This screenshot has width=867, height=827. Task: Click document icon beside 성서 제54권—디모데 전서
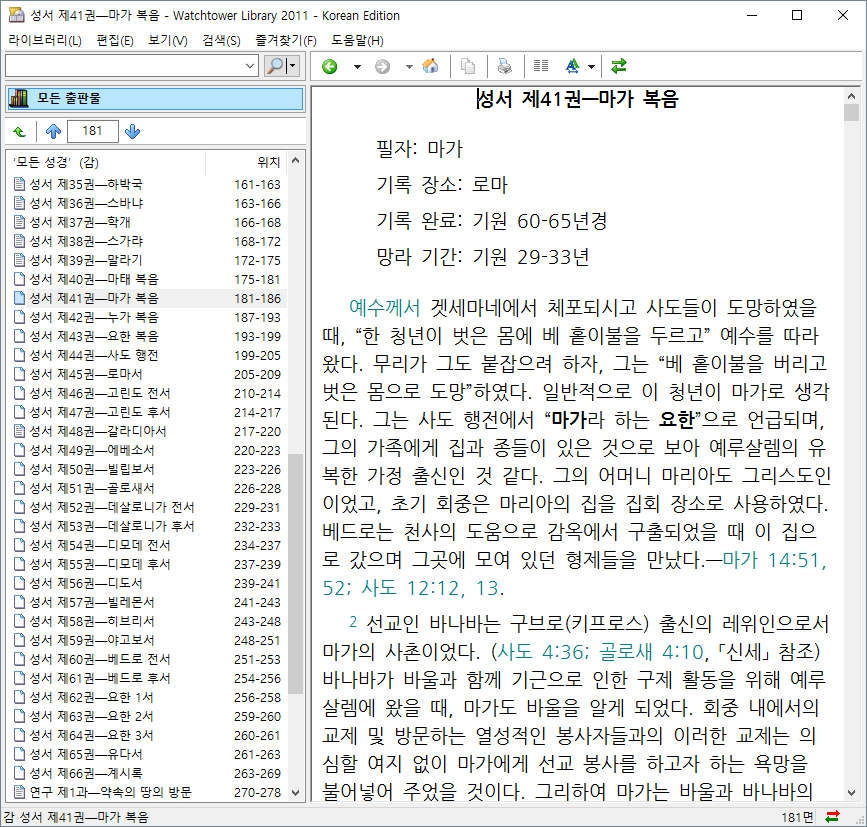(x=19, y=545)
